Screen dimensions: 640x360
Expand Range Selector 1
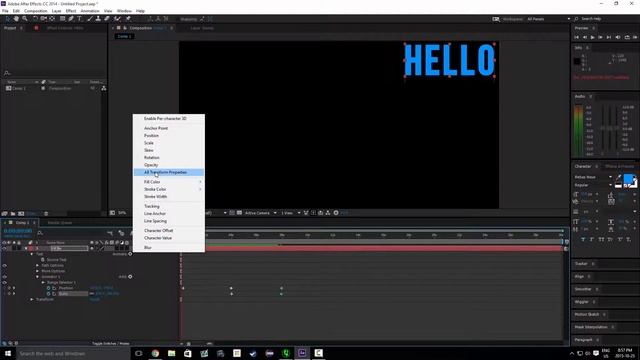pos(43,282)
